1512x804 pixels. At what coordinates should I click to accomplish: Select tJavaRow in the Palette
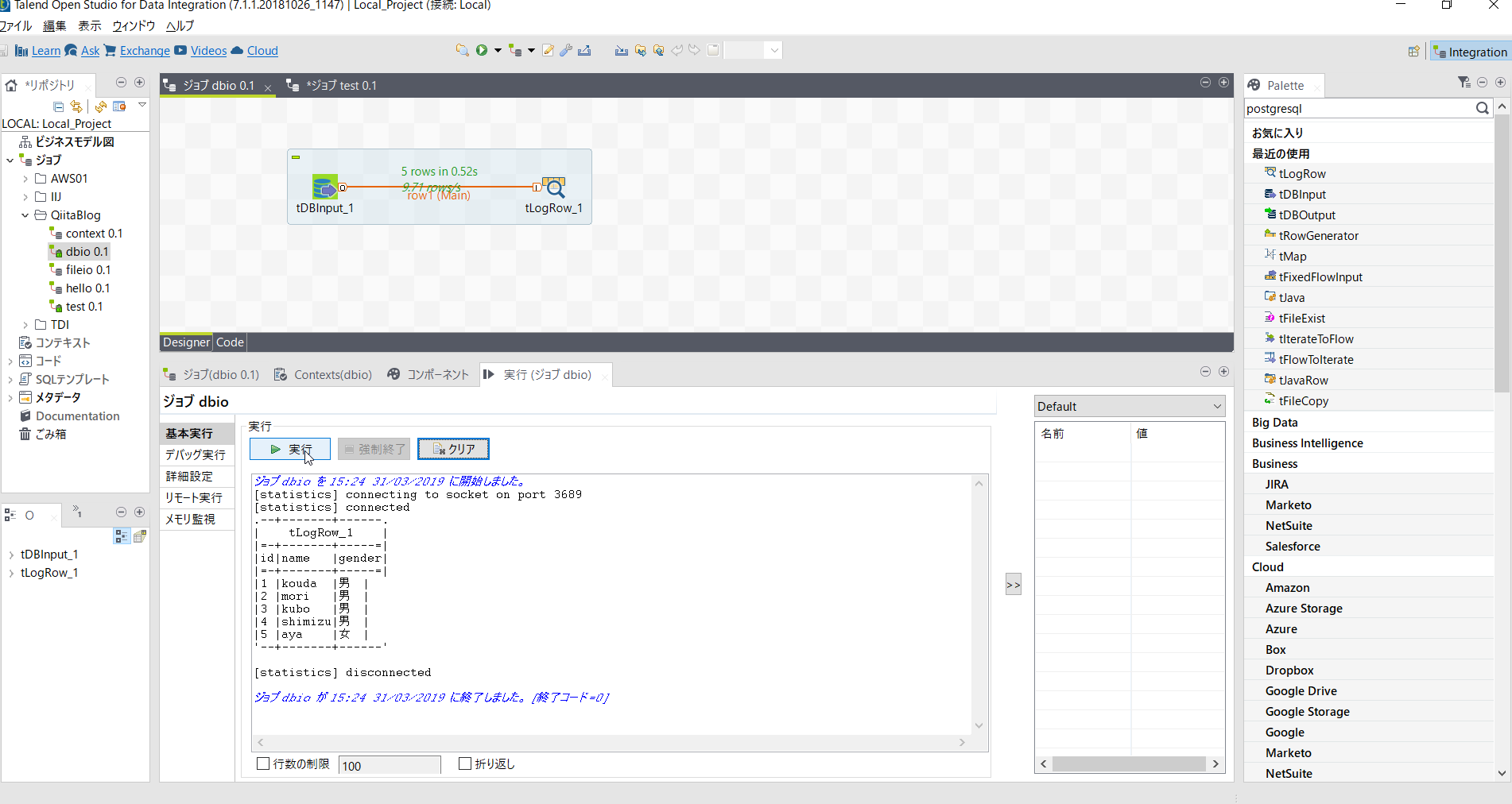[x=1303, y=381]
